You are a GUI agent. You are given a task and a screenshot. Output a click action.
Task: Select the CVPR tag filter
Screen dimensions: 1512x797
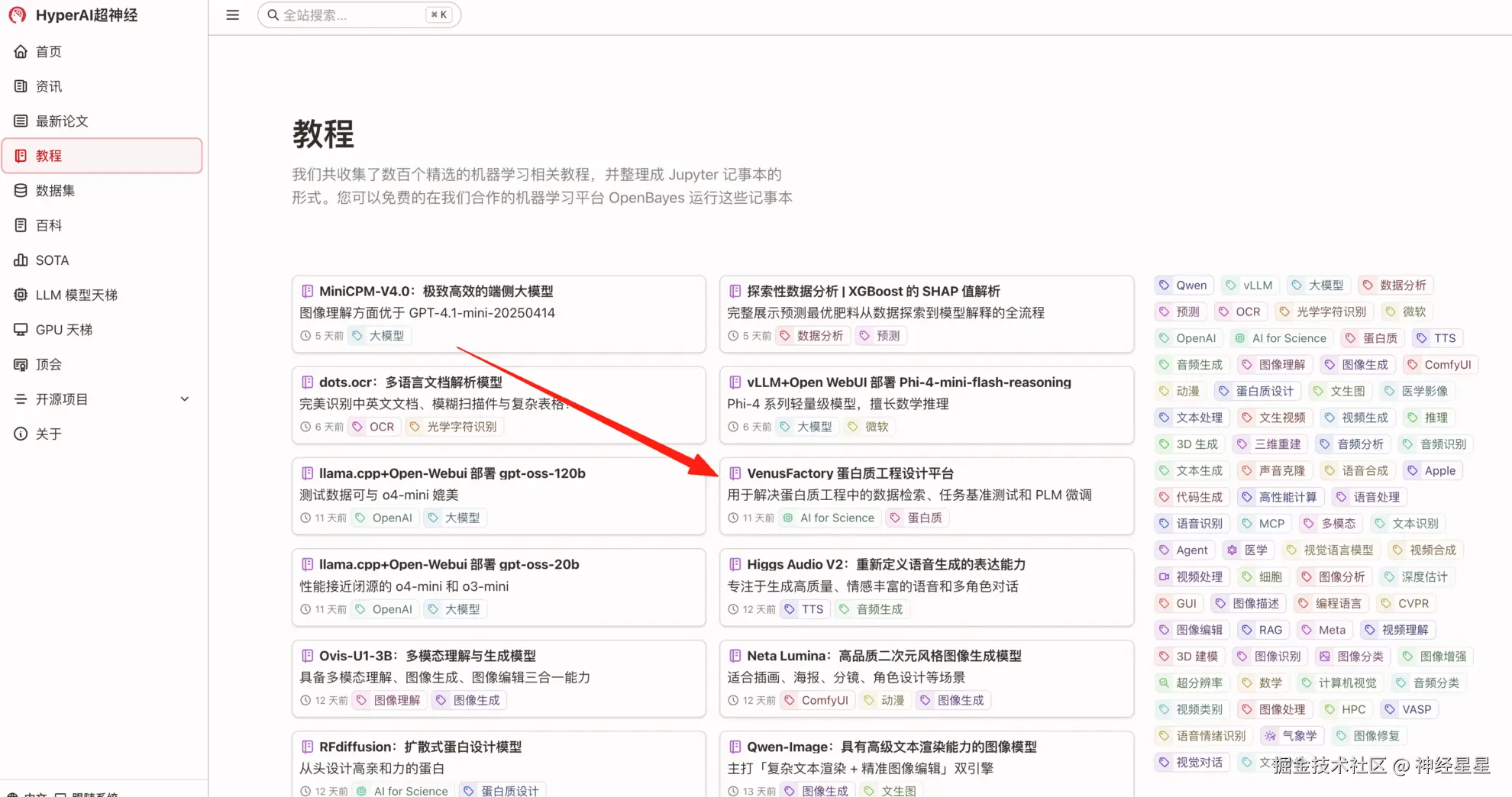[1404, 604]
